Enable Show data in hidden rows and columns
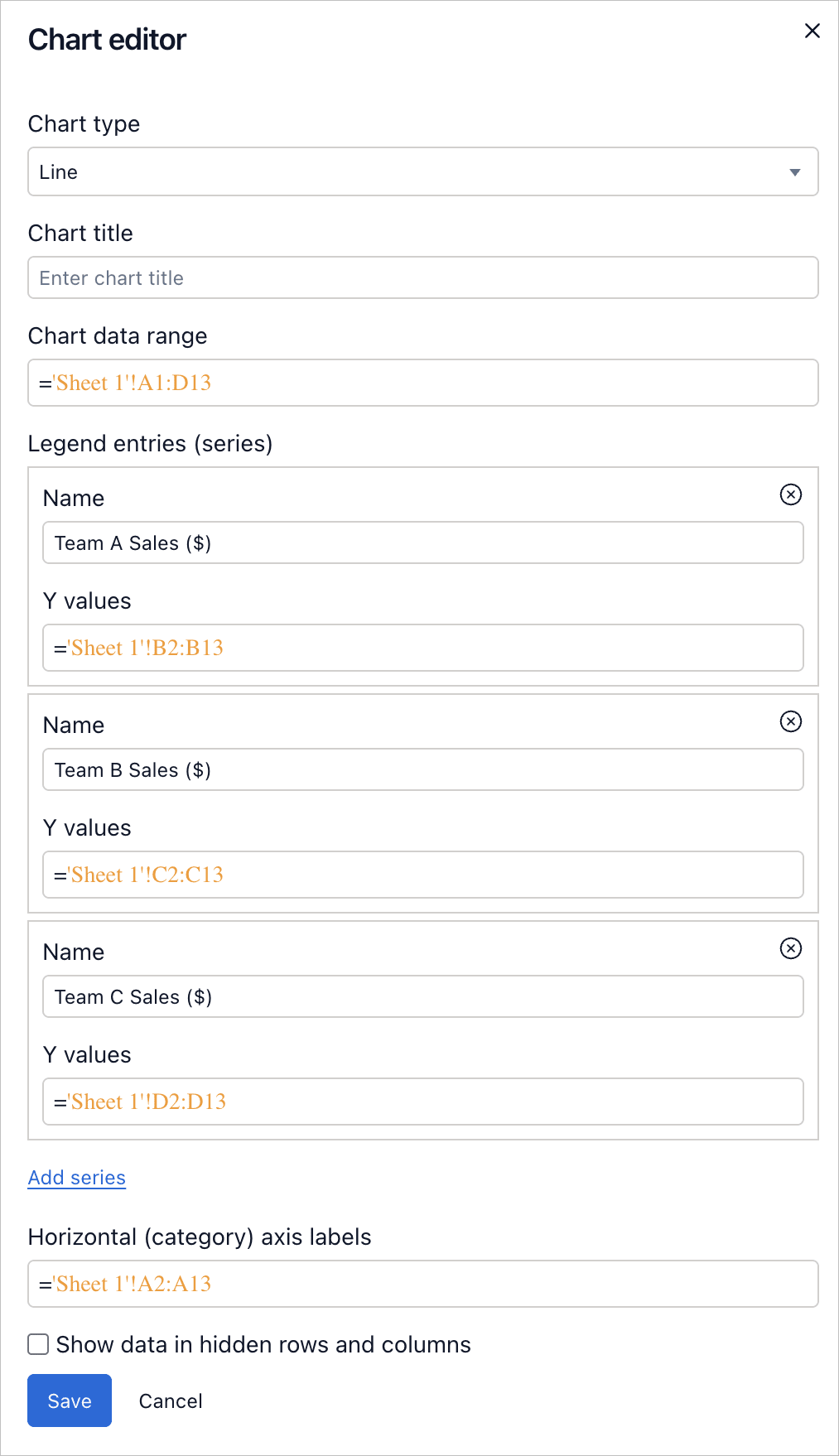 [x=37, y=1344]
